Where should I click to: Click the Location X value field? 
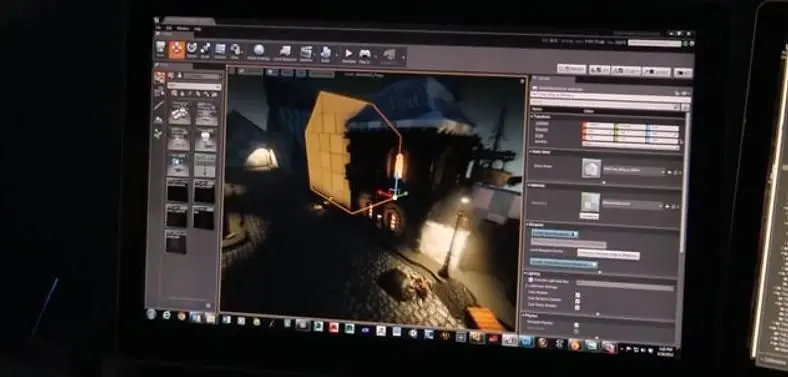[599, 125]
